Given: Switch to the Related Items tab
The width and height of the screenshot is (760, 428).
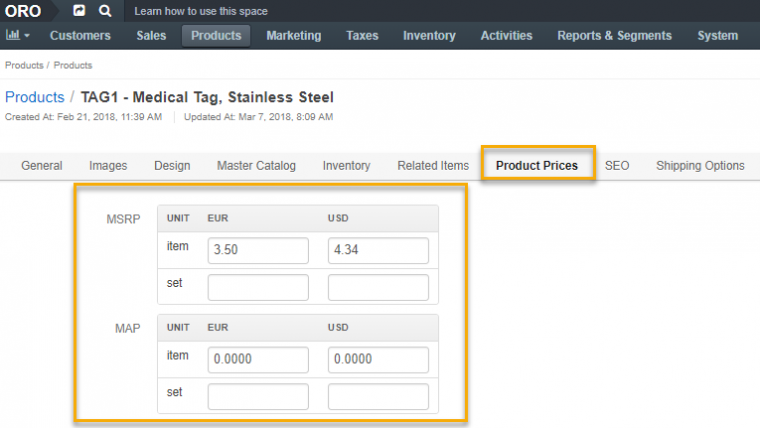Looking at the screenshot, I should click(433, 166).
